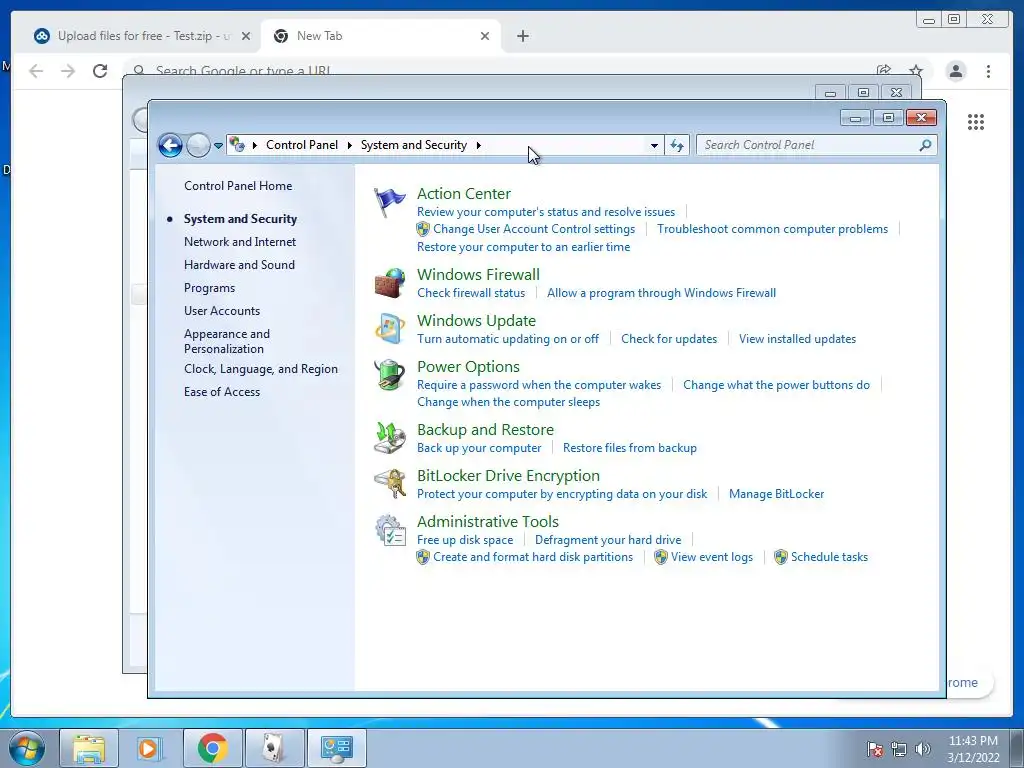The width and height of the screenshot is (1024, 768).
Task: Click Restore files from backup
Action: point(630,448)
